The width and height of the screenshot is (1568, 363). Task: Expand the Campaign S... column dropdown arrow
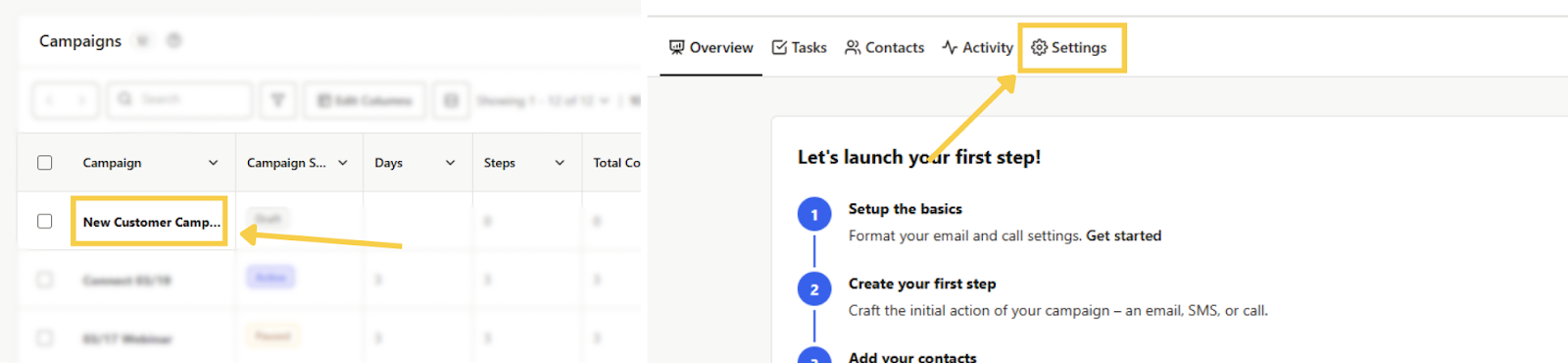click(x=343, y=163)
